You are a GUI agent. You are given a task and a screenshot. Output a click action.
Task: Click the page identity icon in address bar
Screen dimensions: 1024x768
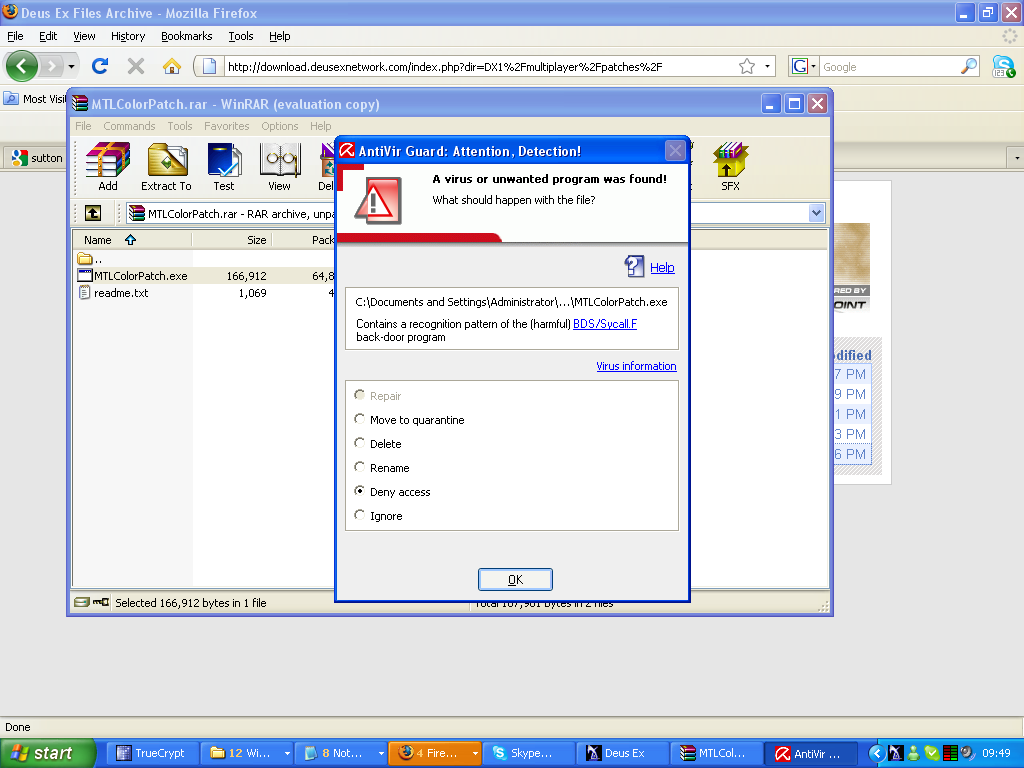[x=209, y=66]
